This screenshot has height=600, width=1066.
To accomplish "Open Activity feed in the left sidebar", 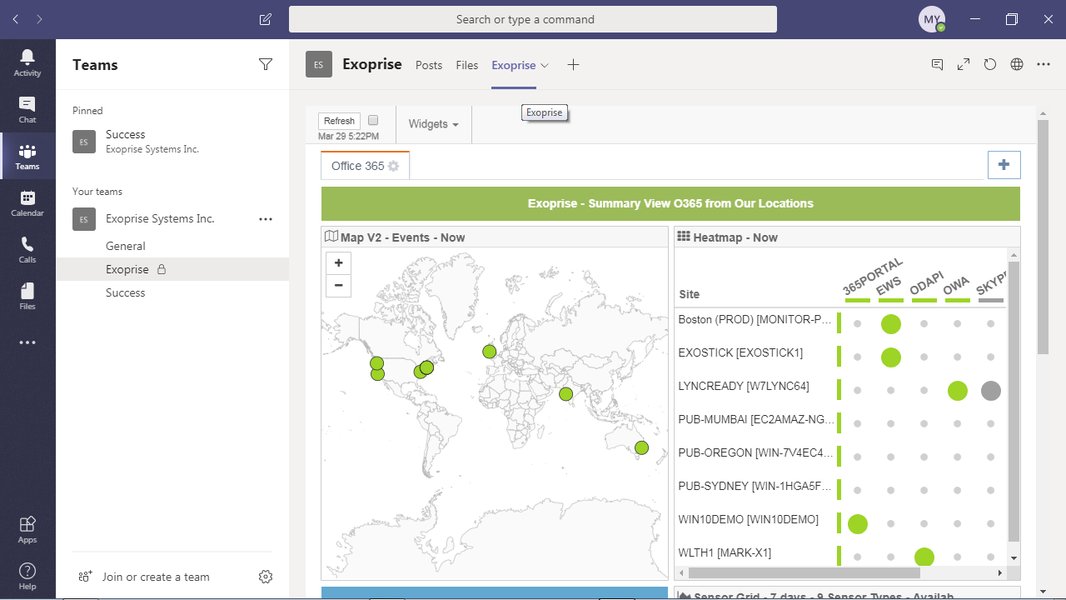I will point(27,62).
